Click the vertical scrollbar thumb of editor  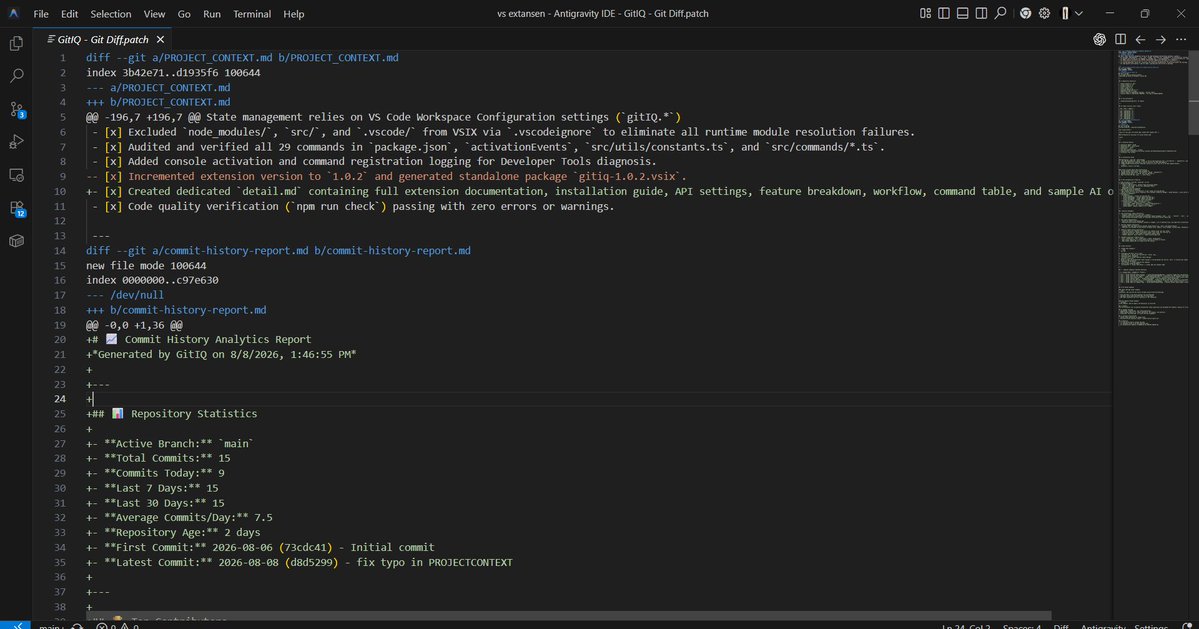1193,92
